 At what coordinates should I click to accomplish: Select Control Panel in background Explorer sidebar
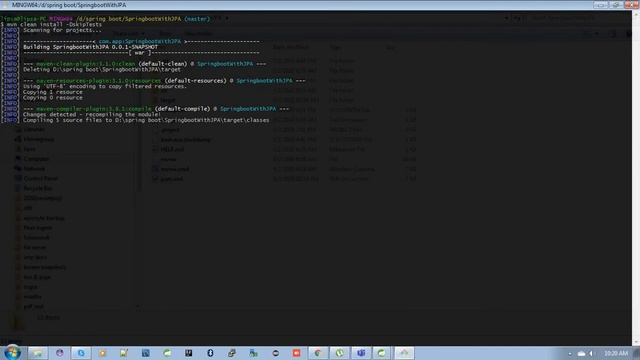tap(40, 178)
